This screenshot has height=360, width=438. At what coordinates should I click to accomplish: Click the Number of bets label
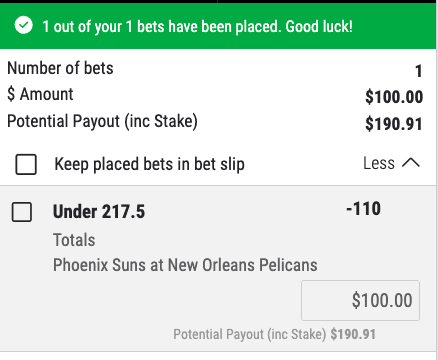(x=60, y=68)
